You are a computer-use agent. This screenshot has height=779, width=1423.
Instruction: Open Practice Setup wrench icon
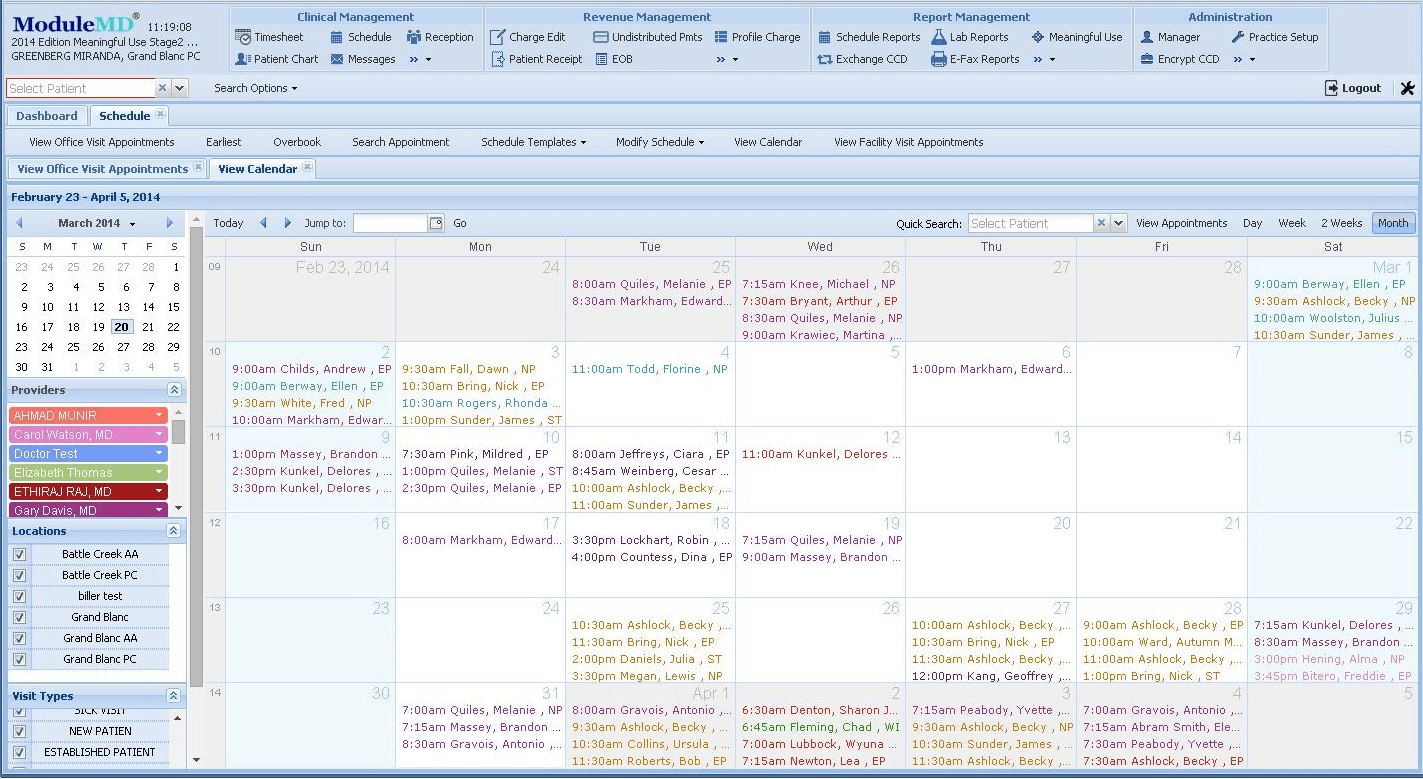tap(1238, 37)
